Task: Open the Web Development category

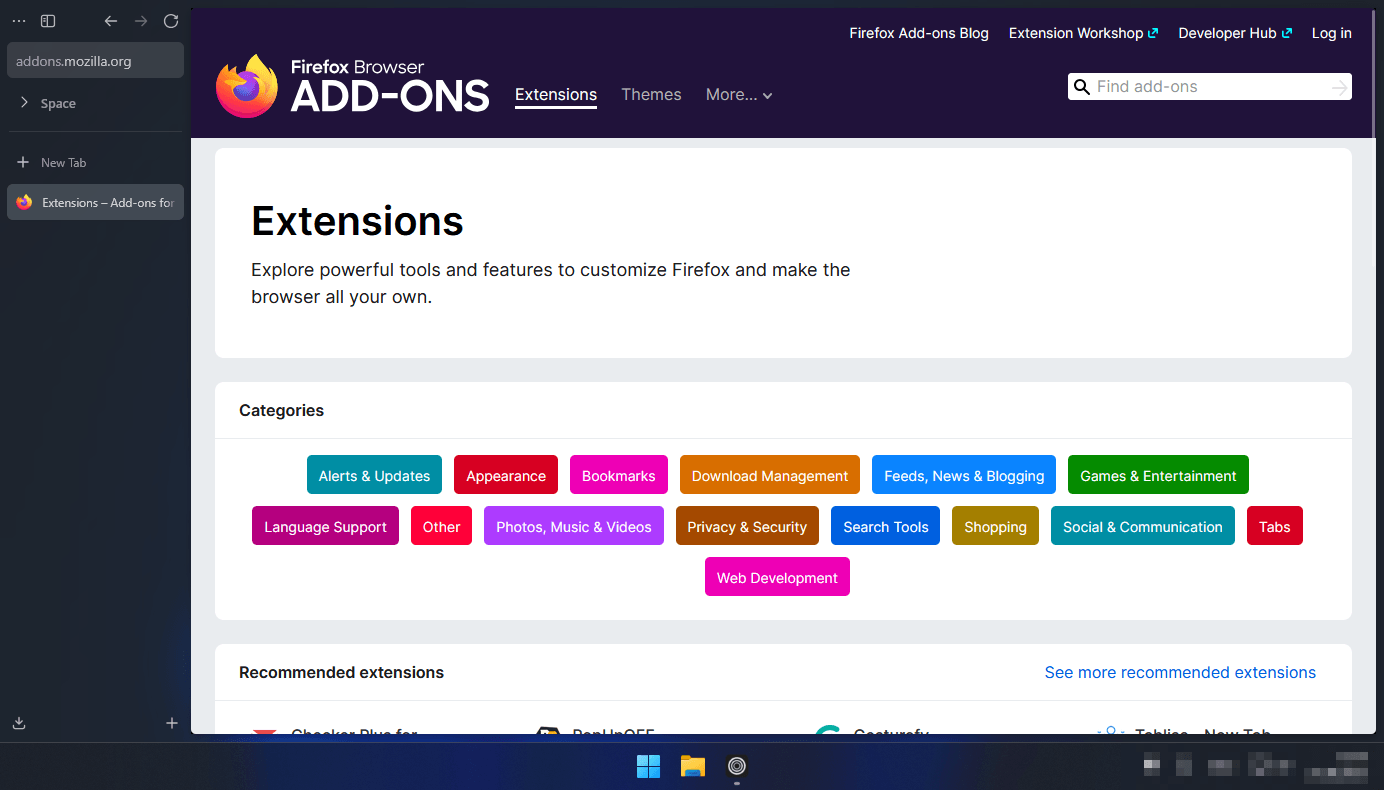Action: click(x=777, y=578)
